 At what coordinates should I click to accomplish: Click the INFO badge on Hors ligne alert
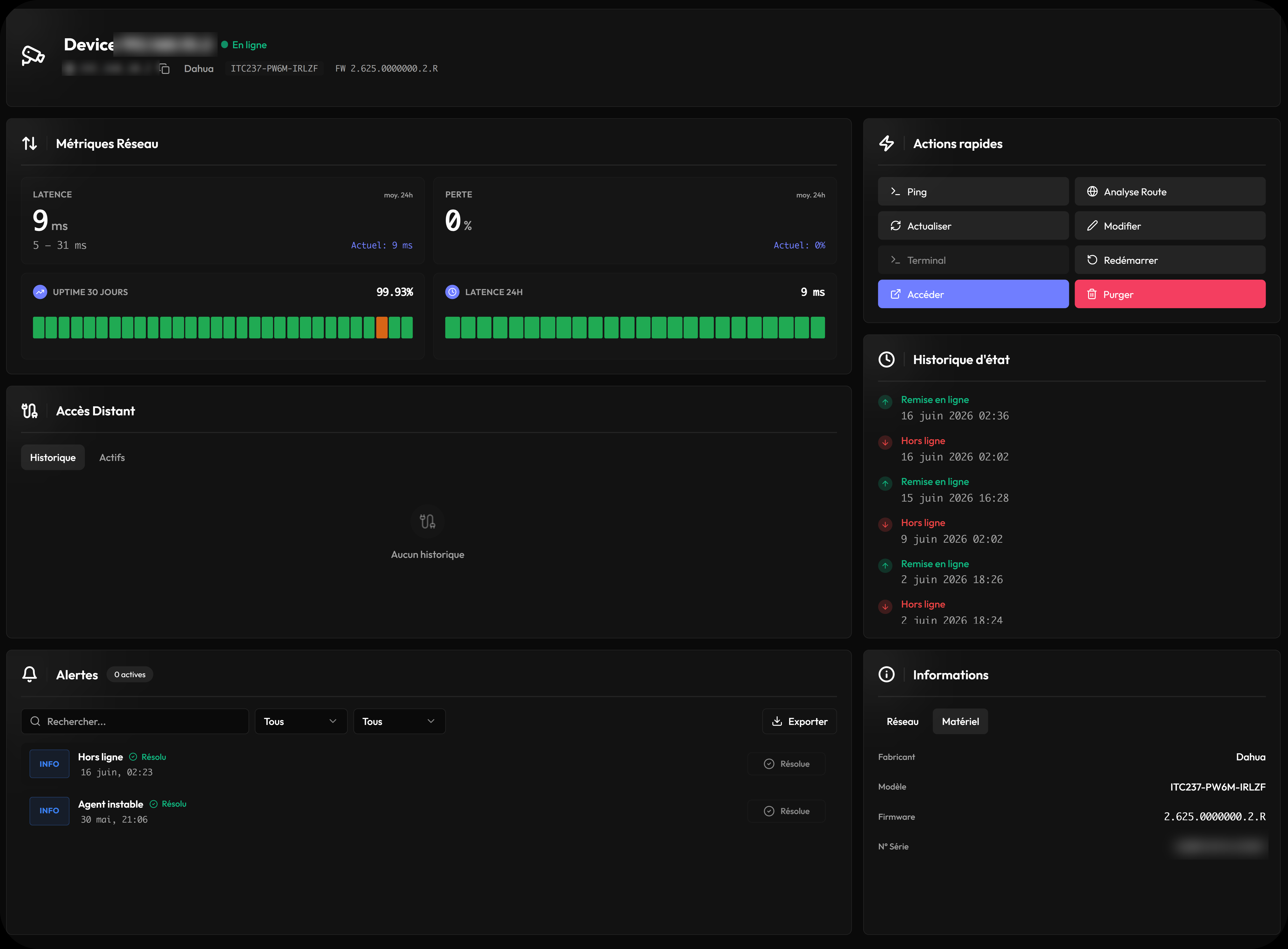[49, 764]
